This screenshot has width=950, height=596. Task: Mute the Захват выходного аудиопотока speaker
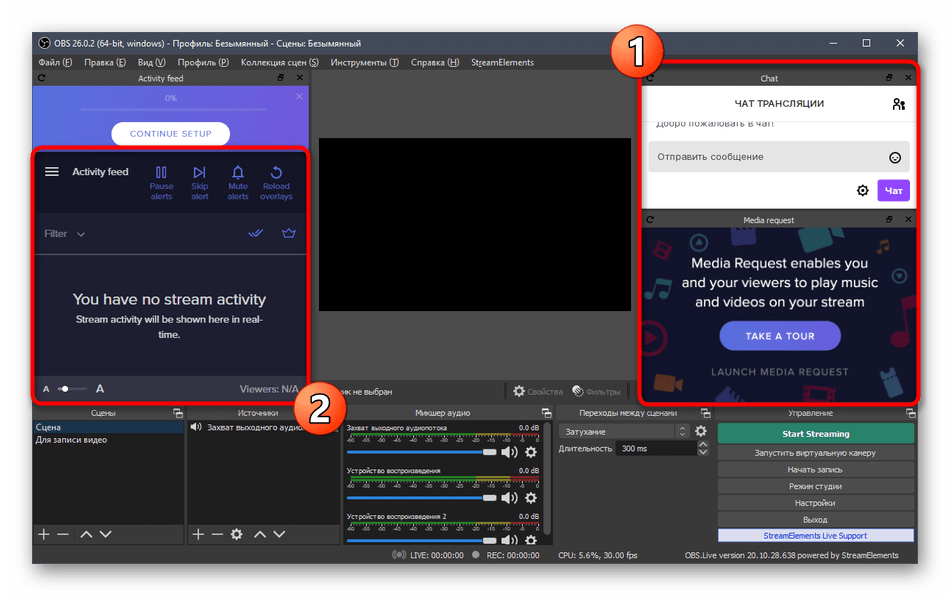point(509,452)
